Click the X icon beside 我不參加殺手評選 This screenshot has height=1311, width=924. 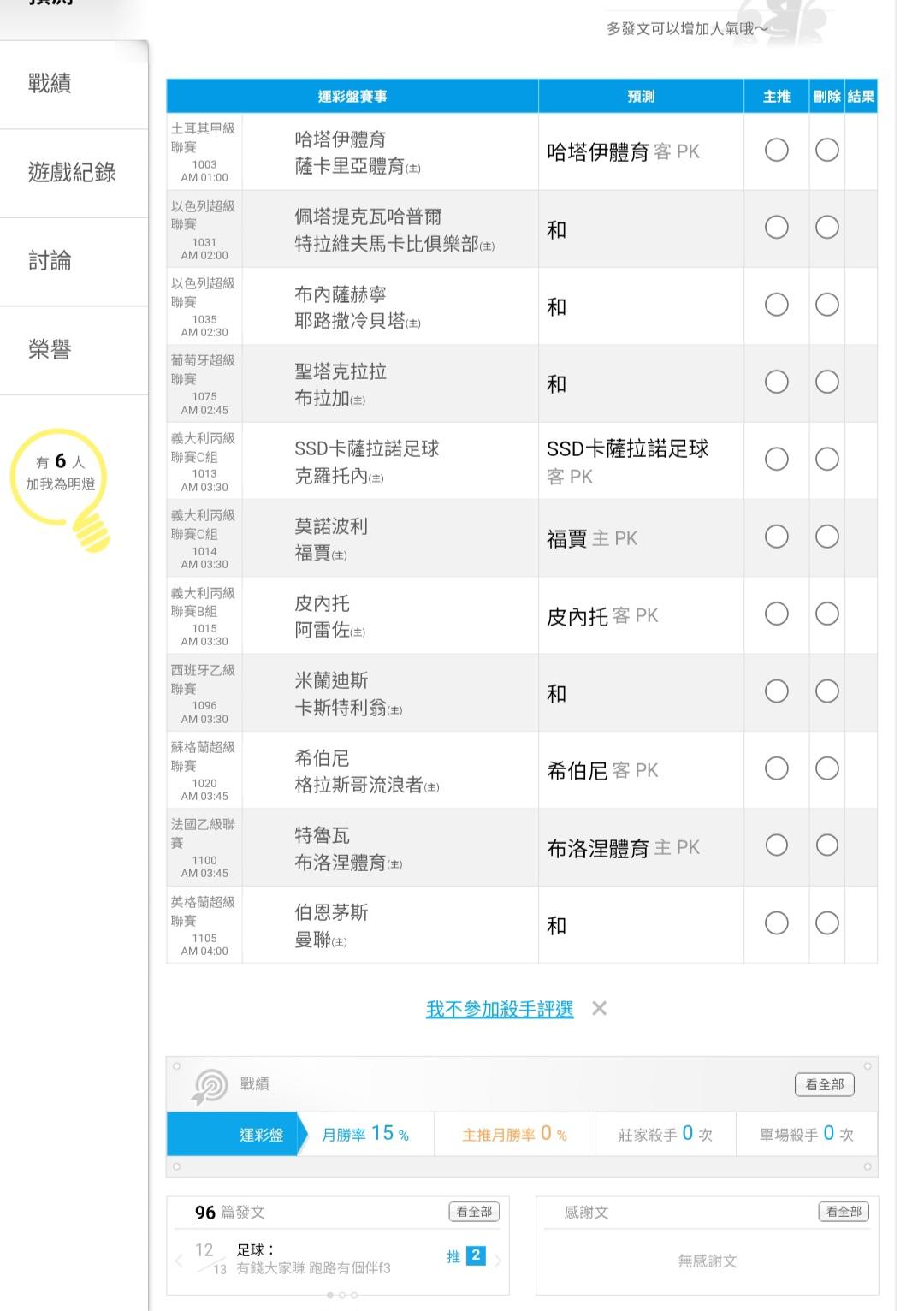tap(600, 1009)
